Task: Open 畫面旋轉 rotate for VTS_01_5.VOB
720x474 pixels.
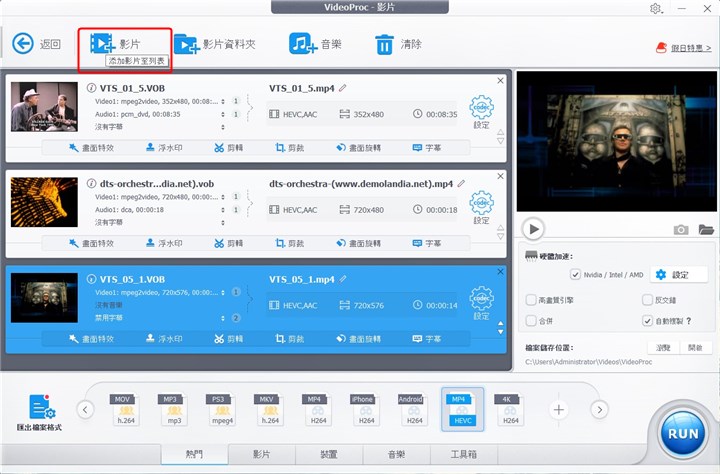Action: 359,148
